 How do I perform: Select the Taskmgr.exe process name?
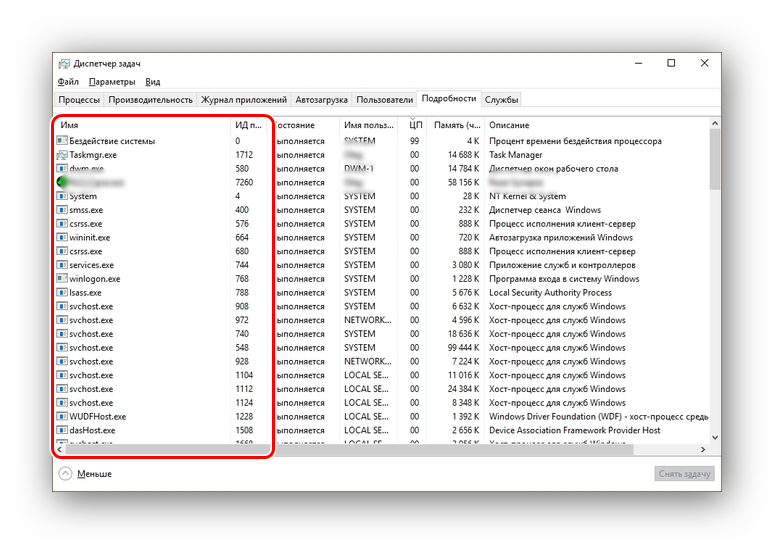[x=93, y=155]
